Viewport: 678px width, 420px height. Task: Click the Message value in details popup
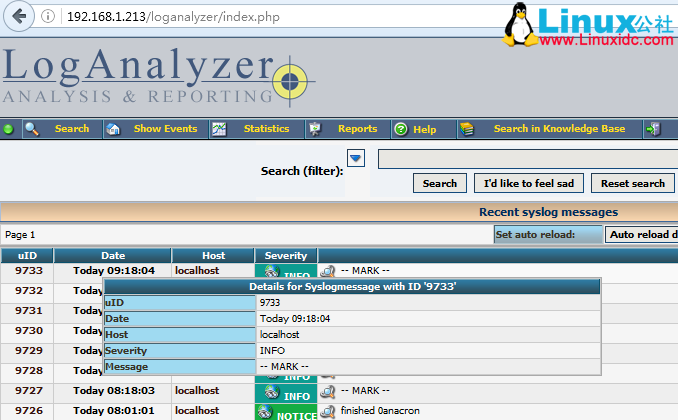coord(284,366)
